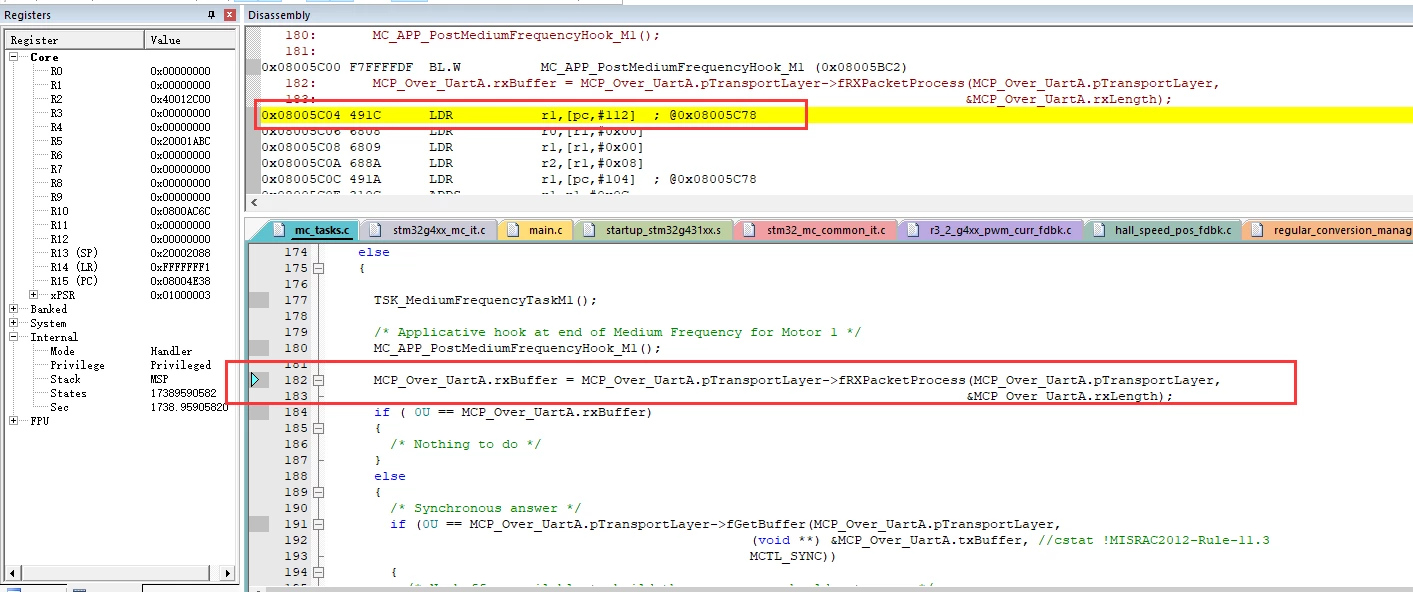Click the Registers panel scrollbar left arrow
Screen dimensions: 1413x592
coord(11,573)
